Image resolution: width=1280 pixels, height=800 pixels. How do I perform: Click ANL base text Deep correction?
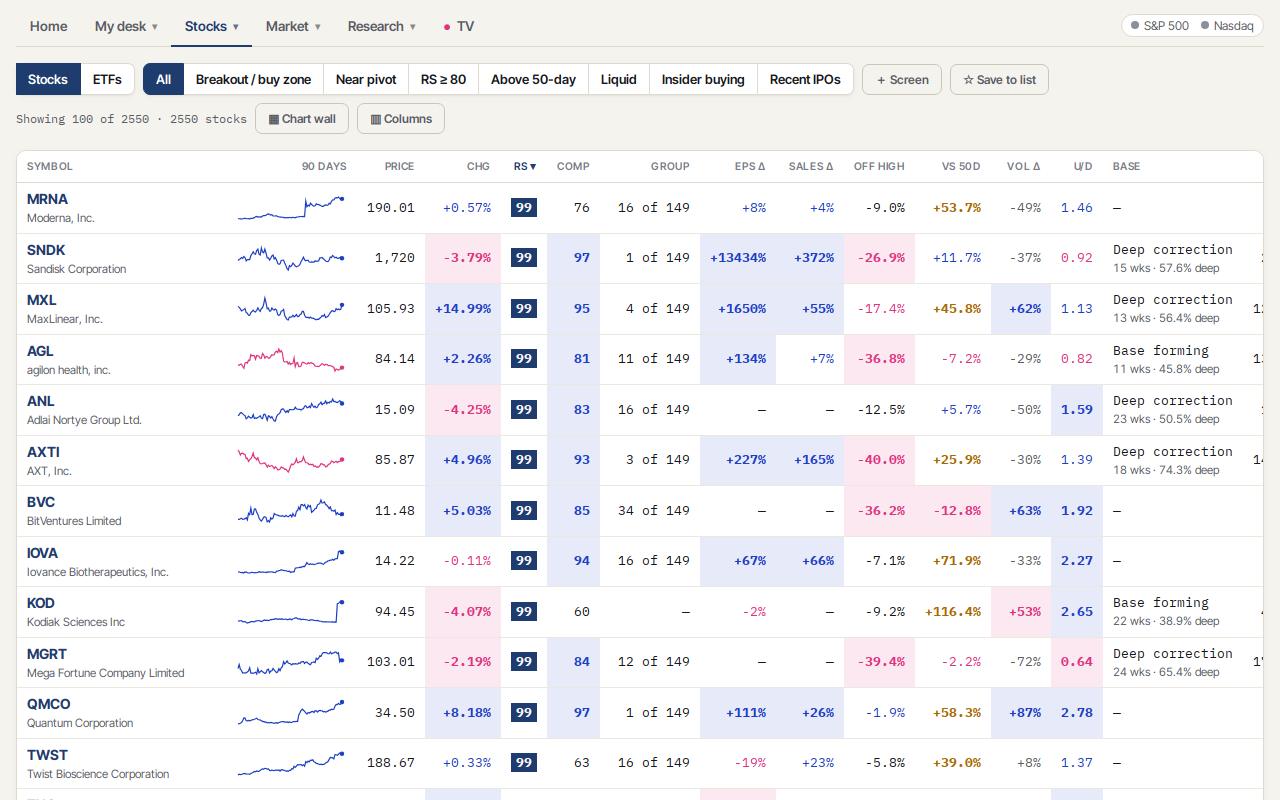pyautogui.click(x=1172, y=400)
